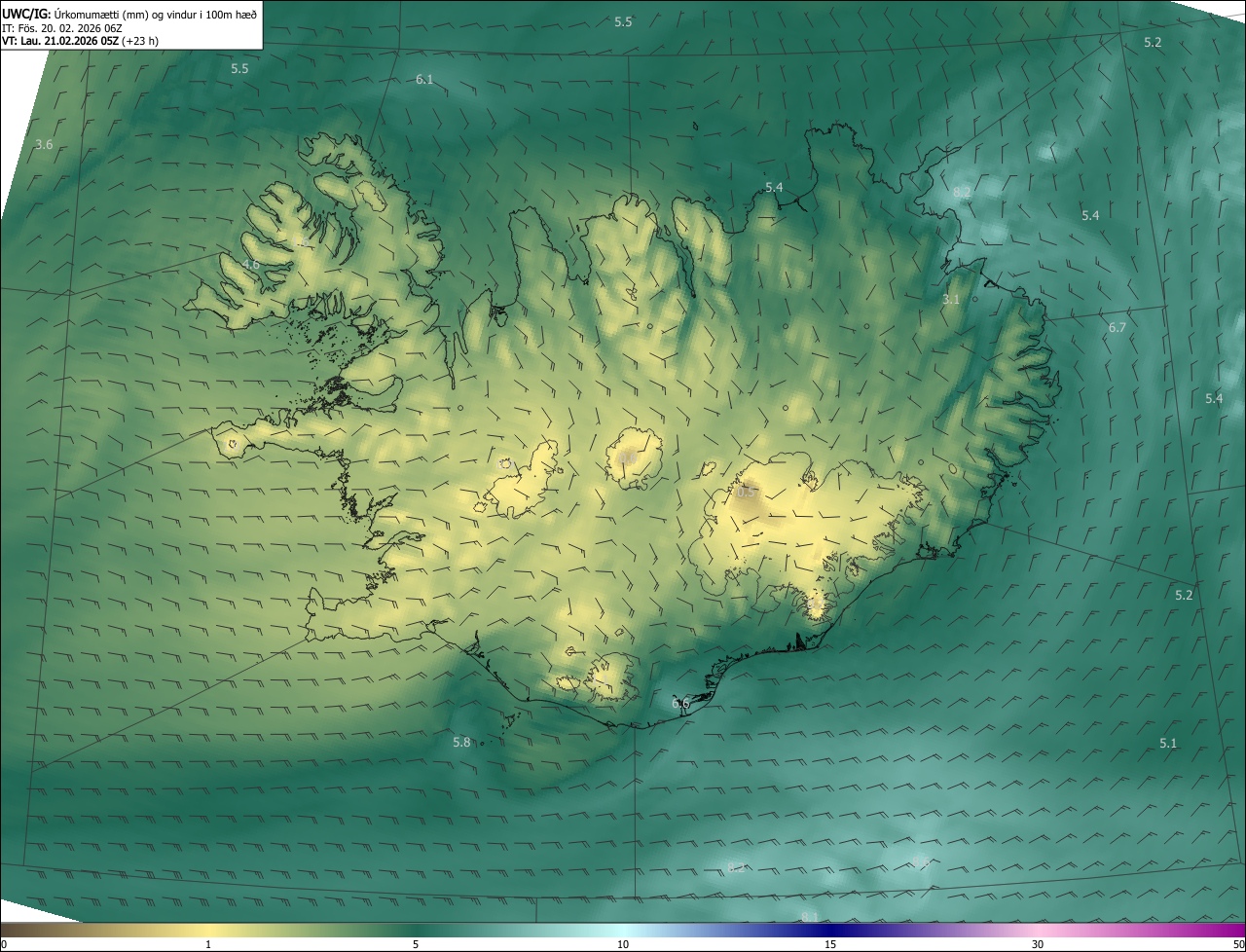Select the colorbar tick label 15

(830, 944)
